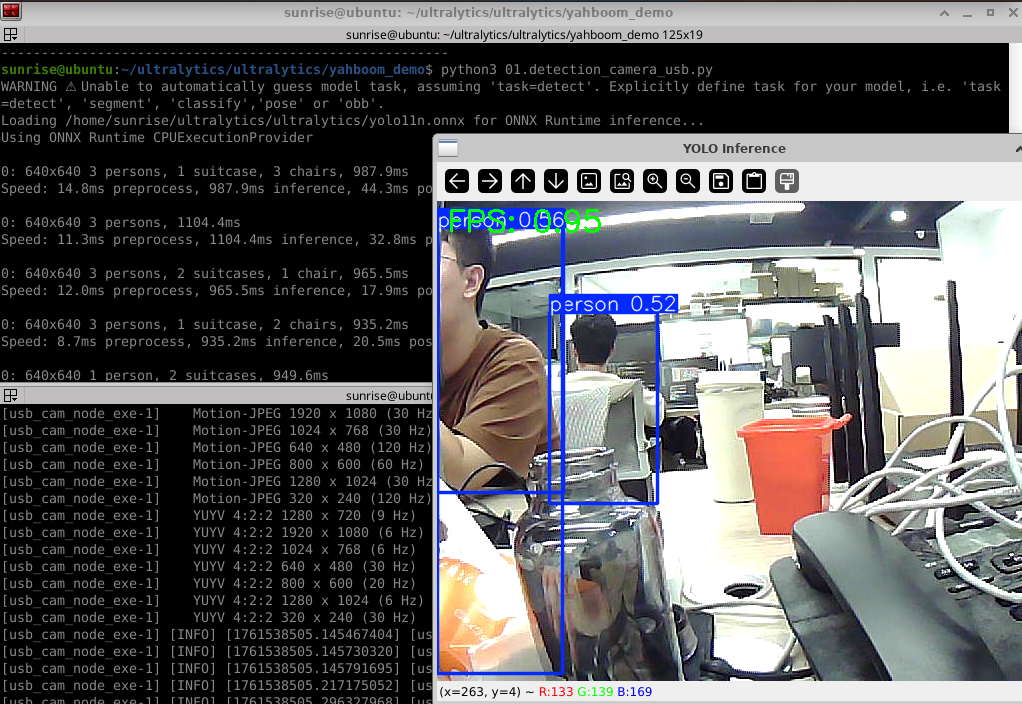Click the 'Speed: 11.3ms preprocess' line

216,239
